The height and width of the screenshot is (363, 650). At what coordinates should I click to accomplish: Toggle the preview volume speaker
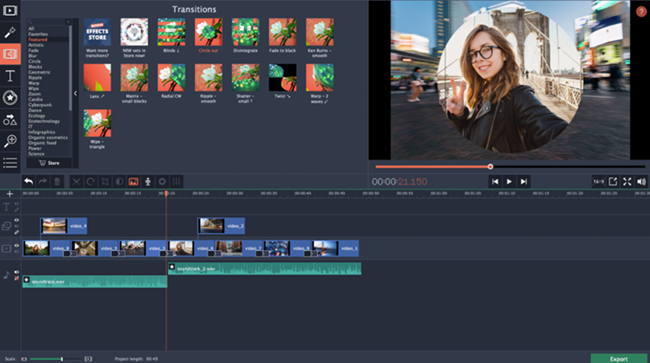click(x=641, y=182)
